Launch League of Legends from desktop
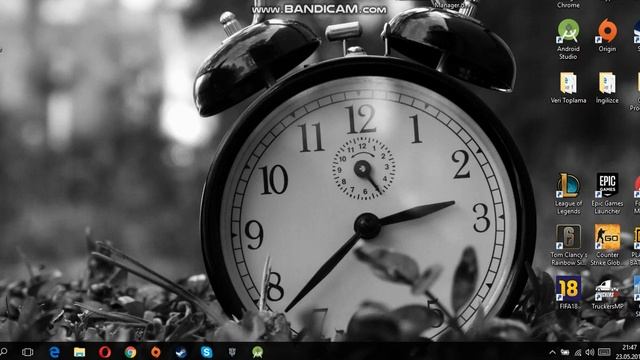Viewport: 640px width, 360px height. click(568, 194)
